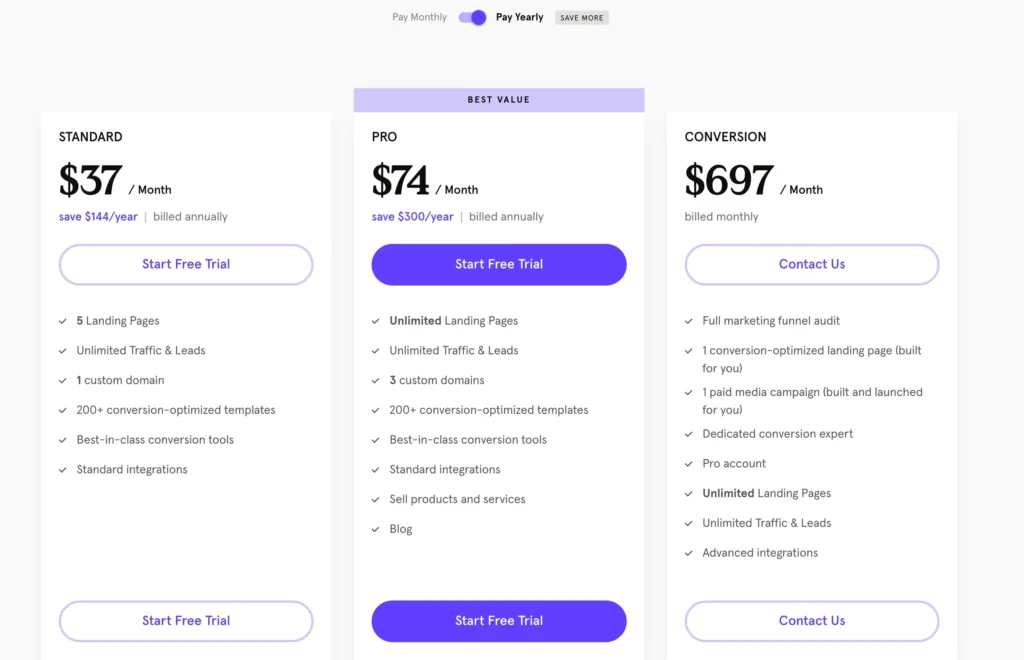Click the BEST VALUE banner above Pro
The image size is (1024, 660).
tap(499, 100)
